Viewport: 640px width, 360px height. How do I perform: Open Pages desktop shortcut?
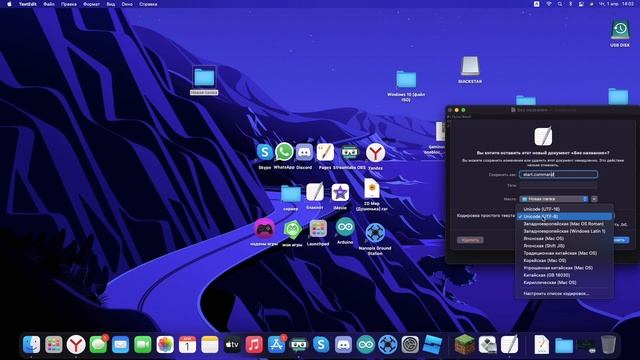(x=325, y=152)
